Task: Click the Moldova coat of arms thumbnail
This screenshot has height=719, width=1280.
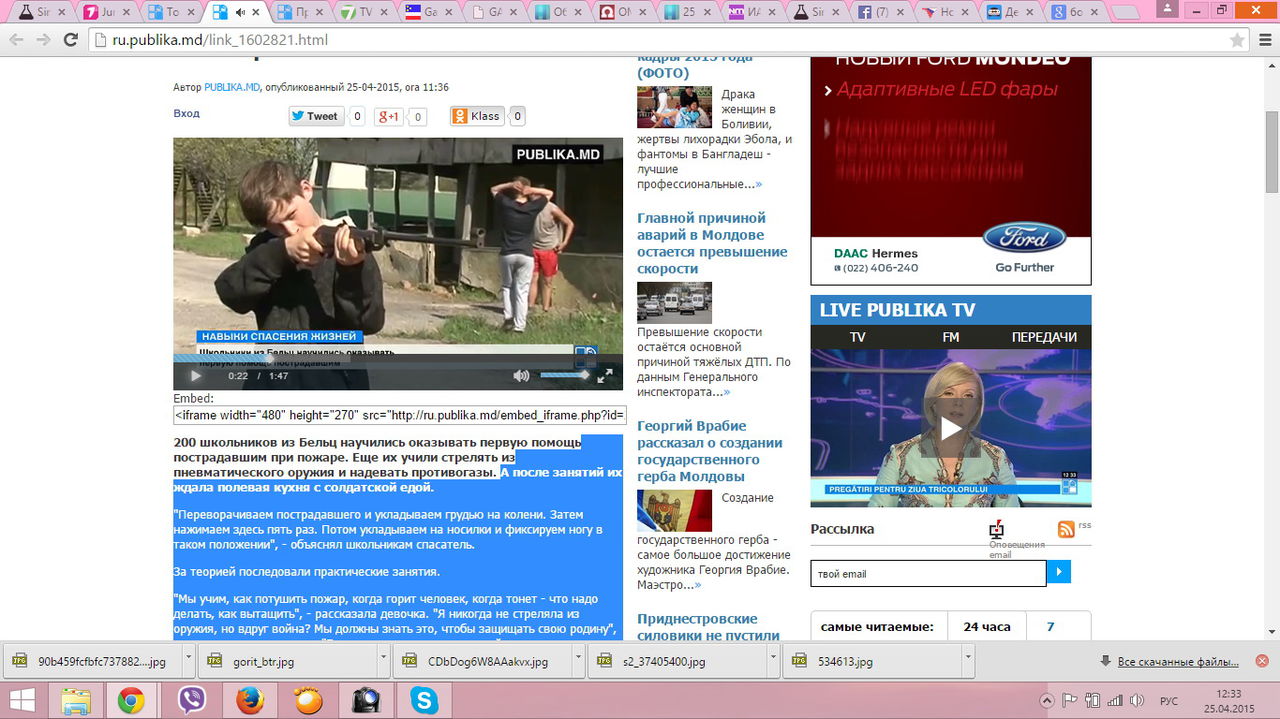Action: (x=674, y=510)
